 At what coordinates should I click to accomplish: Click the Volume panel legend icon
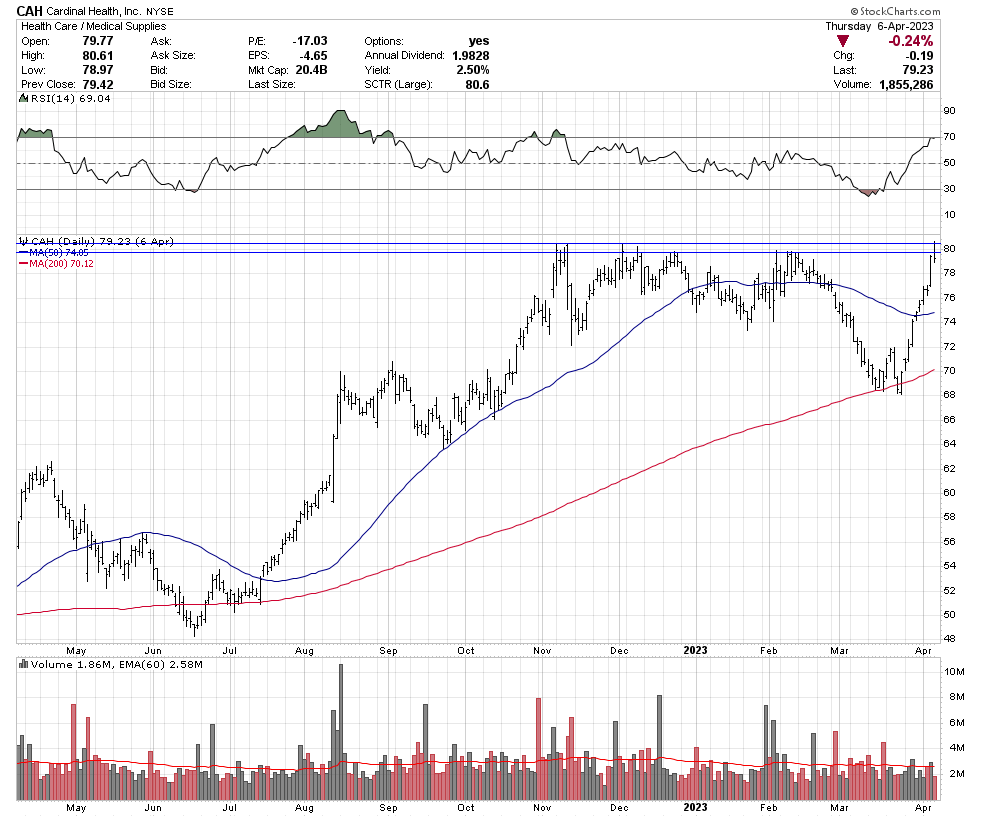click(23, 664)
